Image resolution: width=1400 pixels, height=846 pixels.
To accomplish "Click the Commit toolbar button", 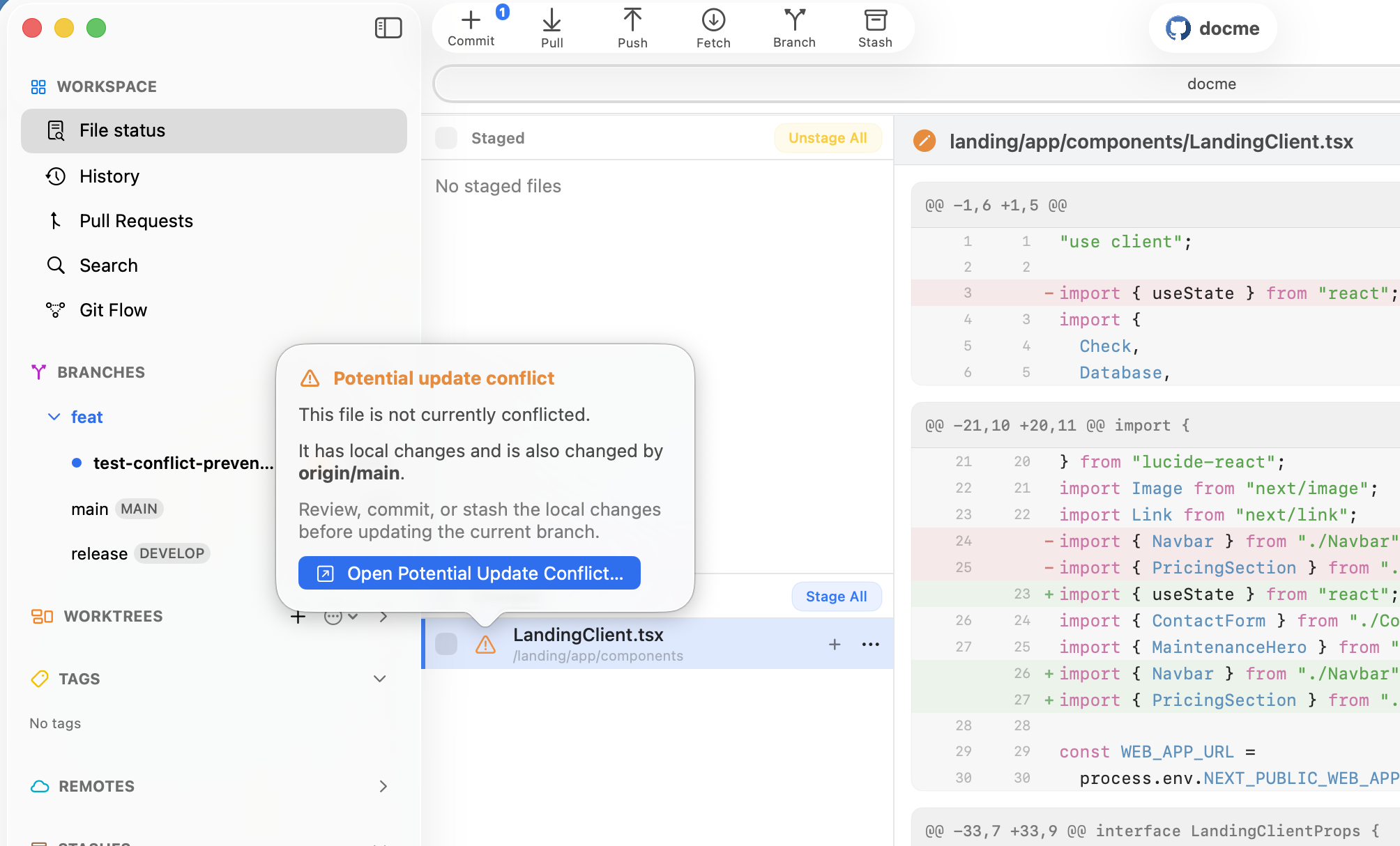I will [471, 28].
